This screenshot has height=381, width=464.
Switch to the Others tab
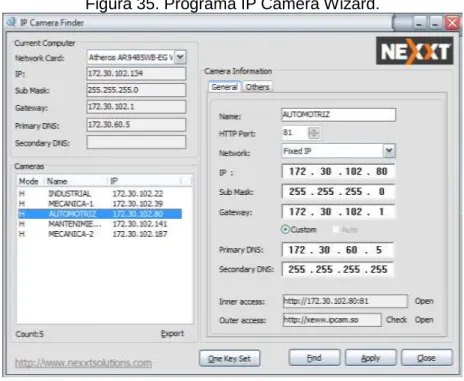coord(257,87)
